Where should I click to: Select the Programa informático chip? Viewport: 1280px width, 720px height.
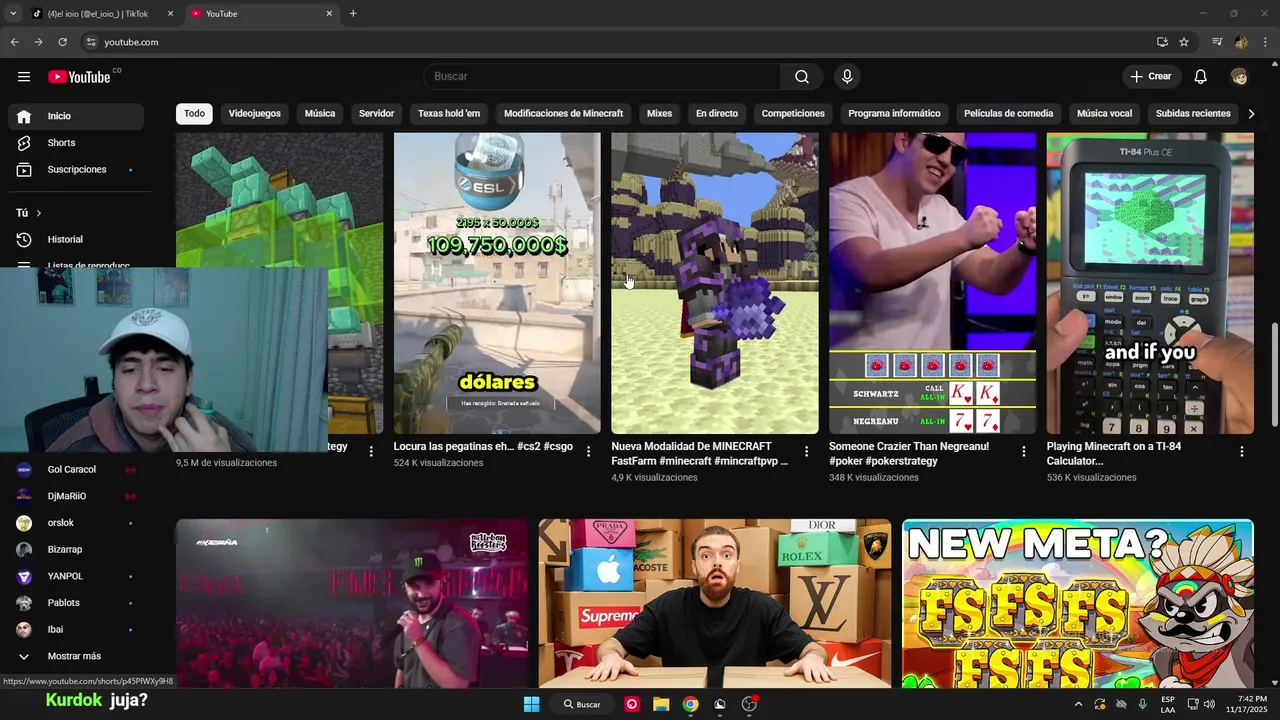click(x=894, y=114)
